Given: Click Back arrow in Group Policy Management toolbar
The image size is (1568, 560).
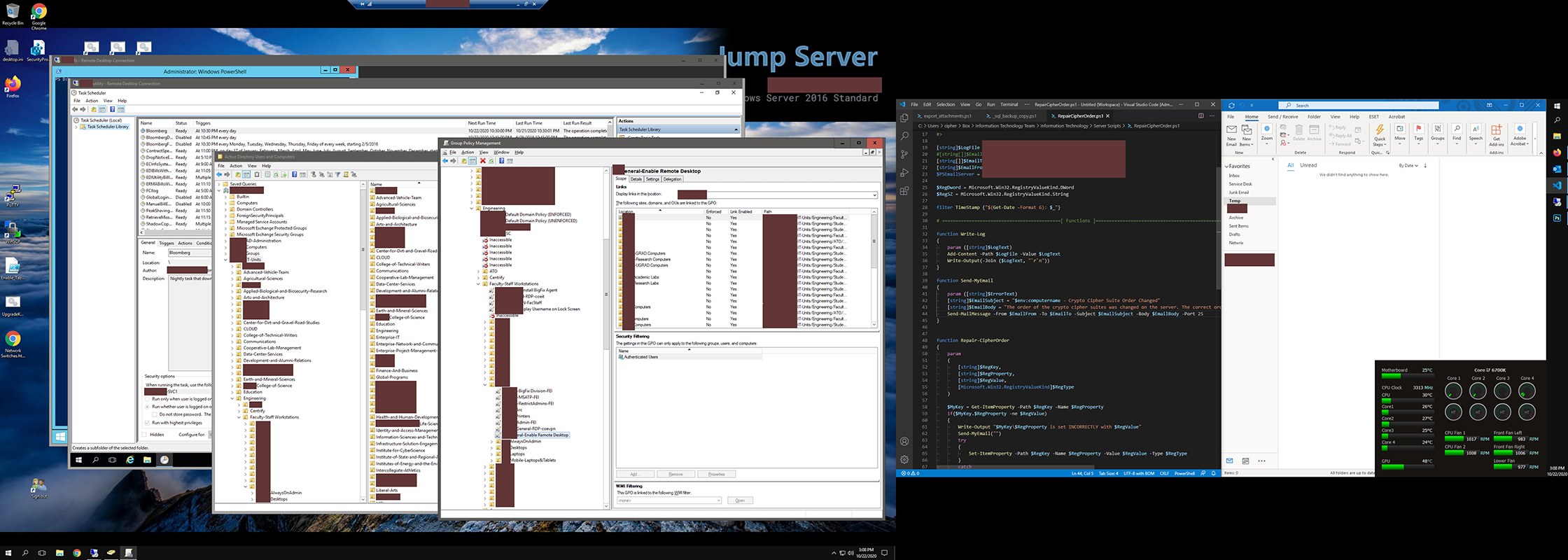Looking at the screenshot, I should [x=445, y=161].
